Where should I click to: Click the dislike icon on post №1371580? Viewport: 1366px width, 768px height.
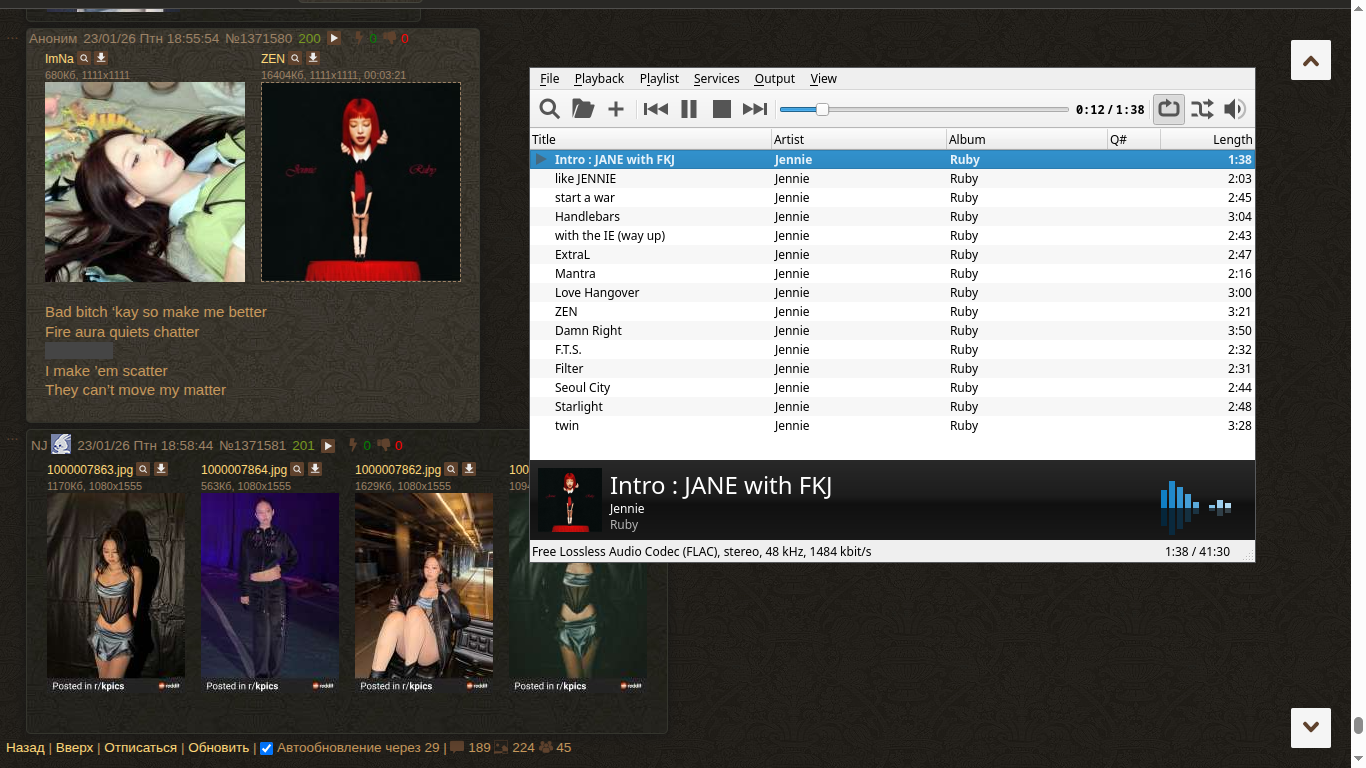389,39
